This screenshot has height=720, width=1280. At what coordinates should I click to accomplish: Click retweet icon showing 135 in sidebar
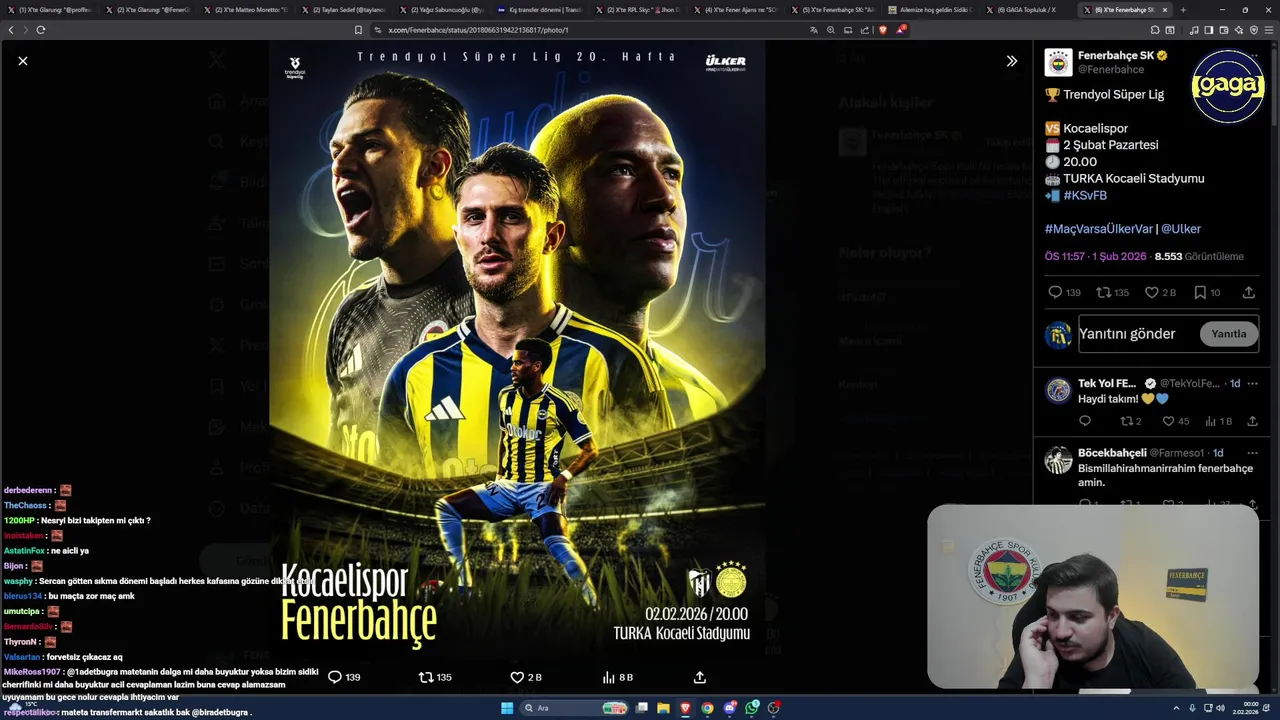coord(1104,292)
